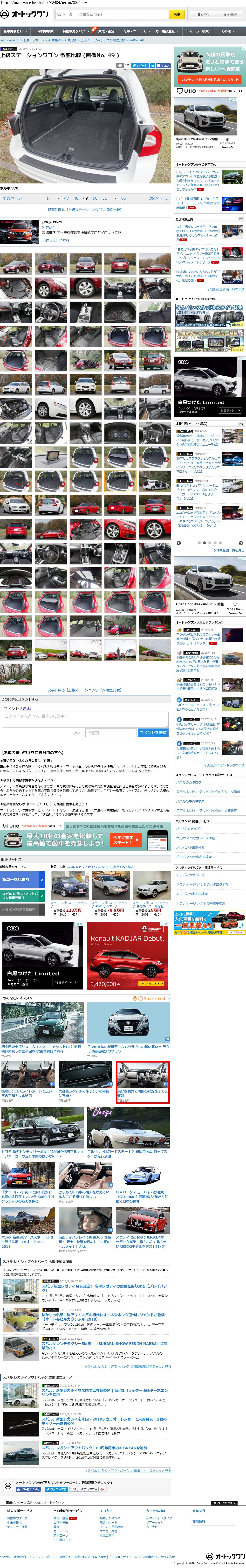Click 人気記事ランキングを見る link
This screenshot has width=246, height=1568.
tap(225, 765)
